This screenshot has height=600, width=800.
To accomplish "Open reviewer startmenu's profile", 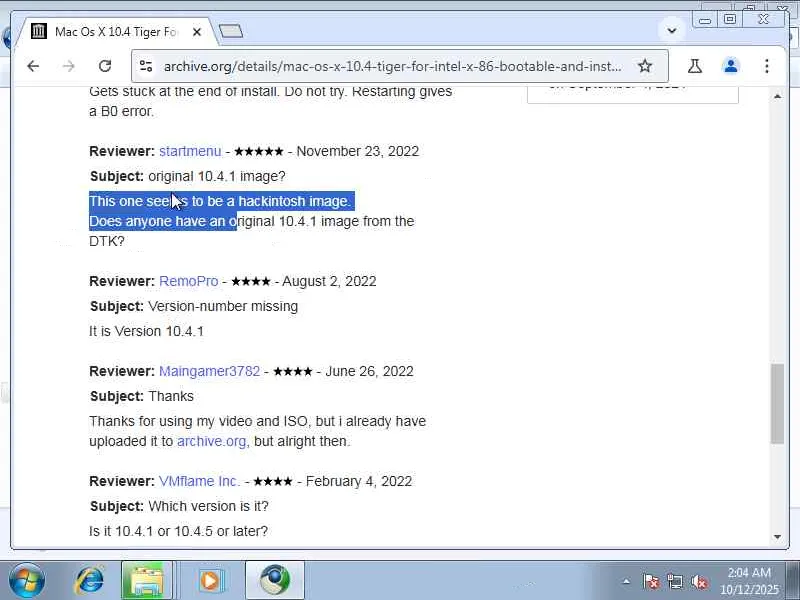I will tap(190, 152).
